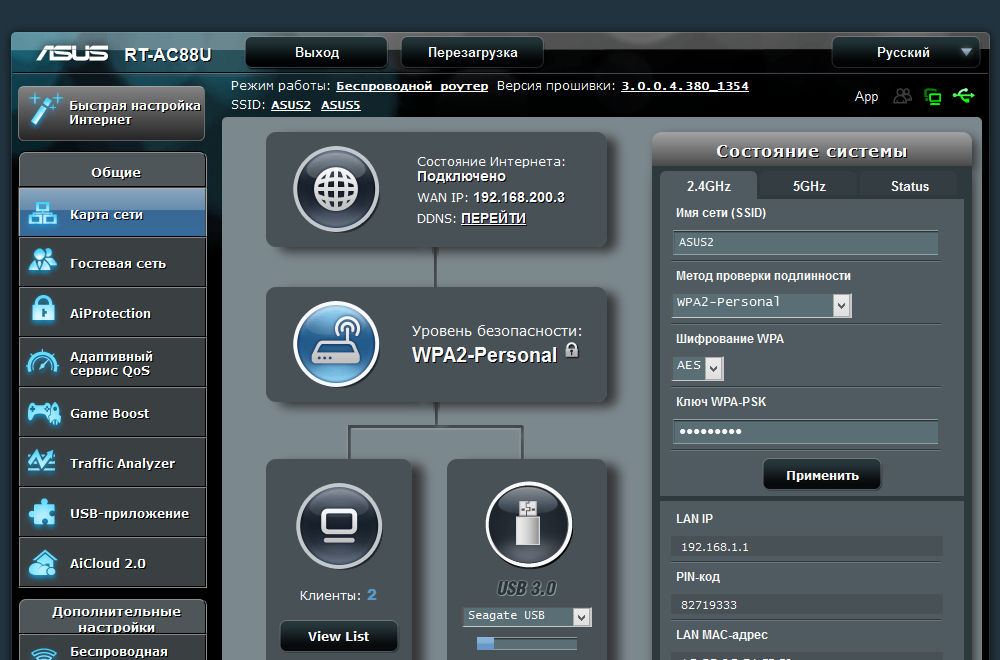Click the View List button

(x=339, y=636)
